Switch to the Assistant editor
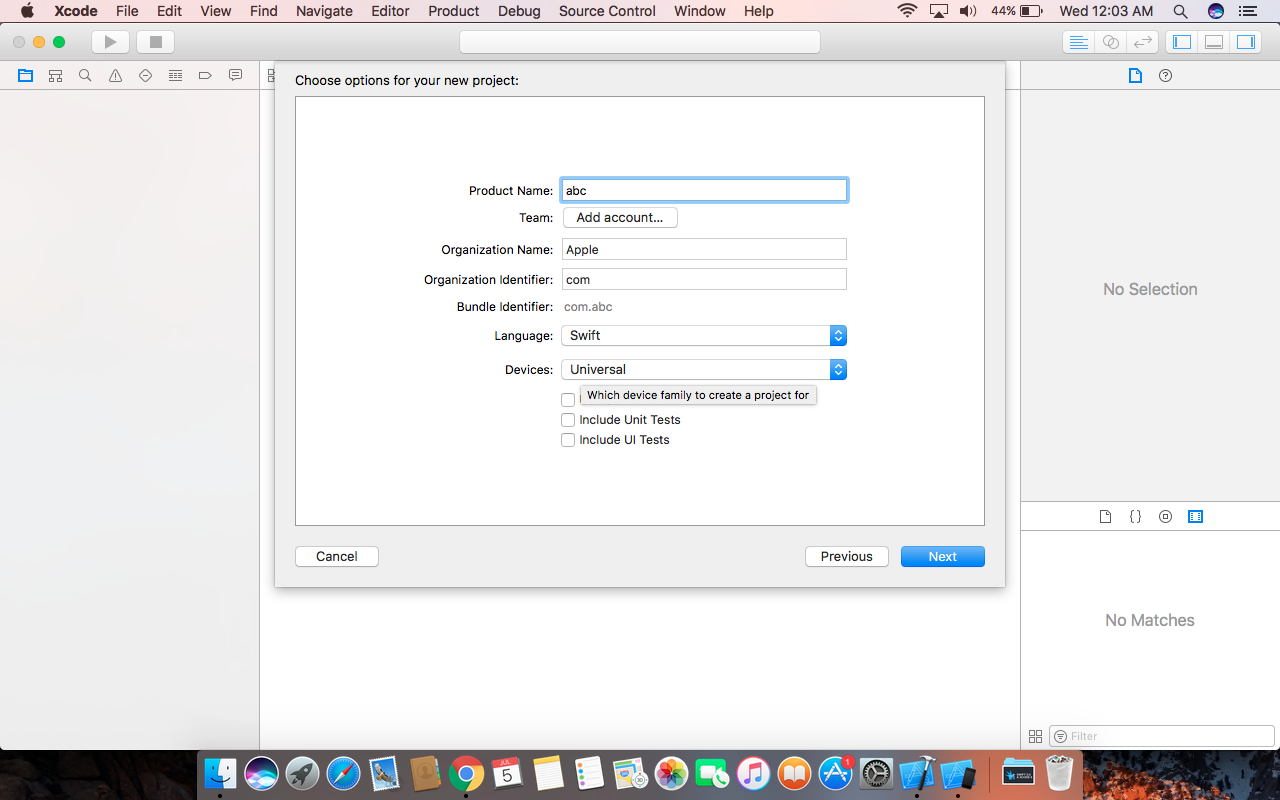This screenshot has height=800, width=1280. click(x=1110, y=42)
